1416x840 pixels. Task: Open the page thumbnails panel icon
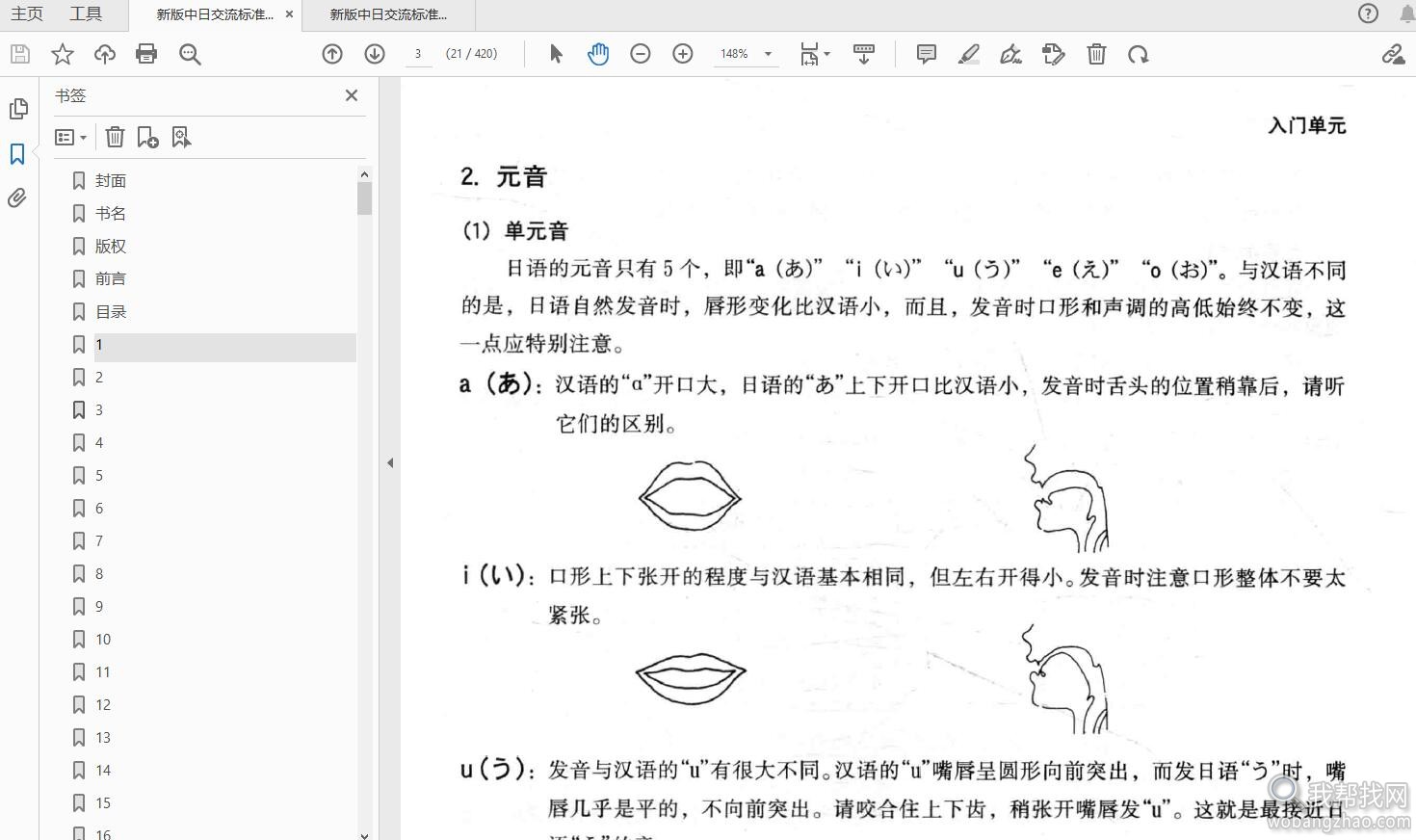17,109
